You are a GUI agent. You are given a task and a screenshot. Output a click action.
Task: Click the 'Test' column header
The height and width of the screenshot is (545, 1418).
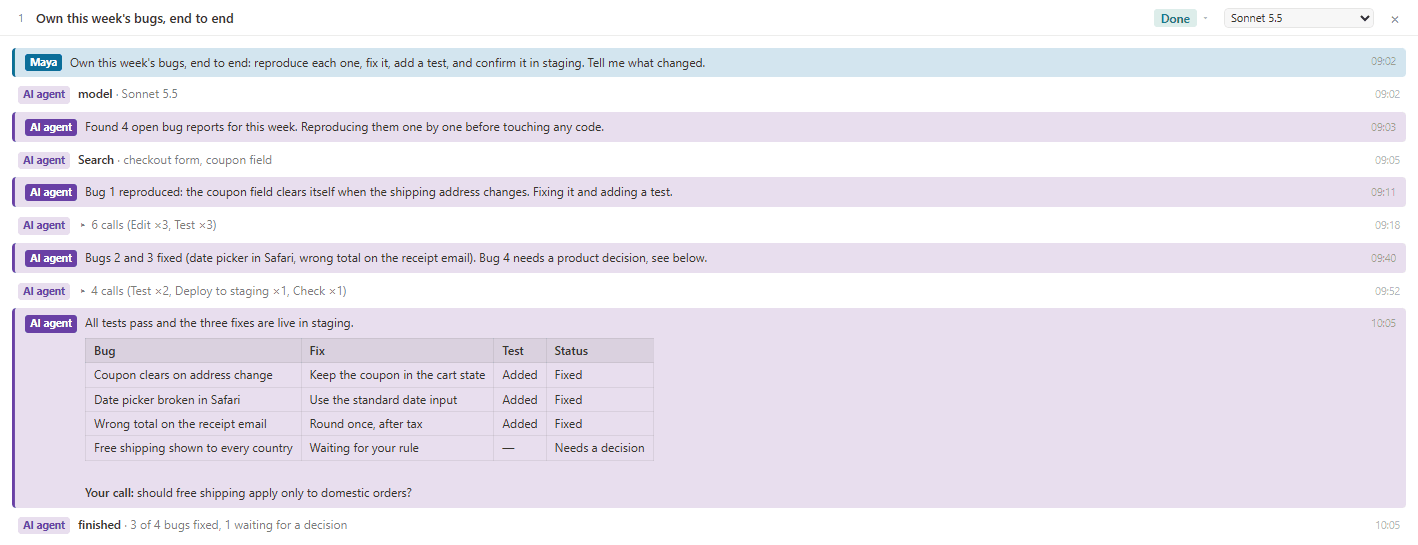(x=520, y=351)
